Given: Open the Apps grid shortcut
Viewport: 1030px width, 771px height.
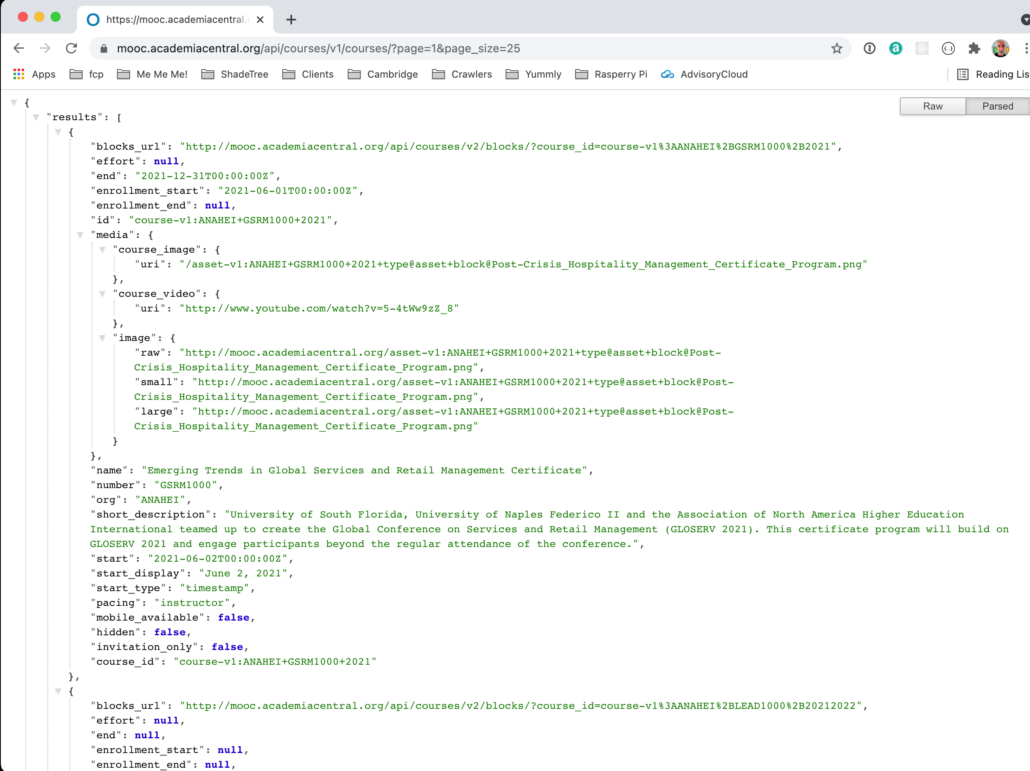Looking at the screenshot, I should (x=34, y=74).
